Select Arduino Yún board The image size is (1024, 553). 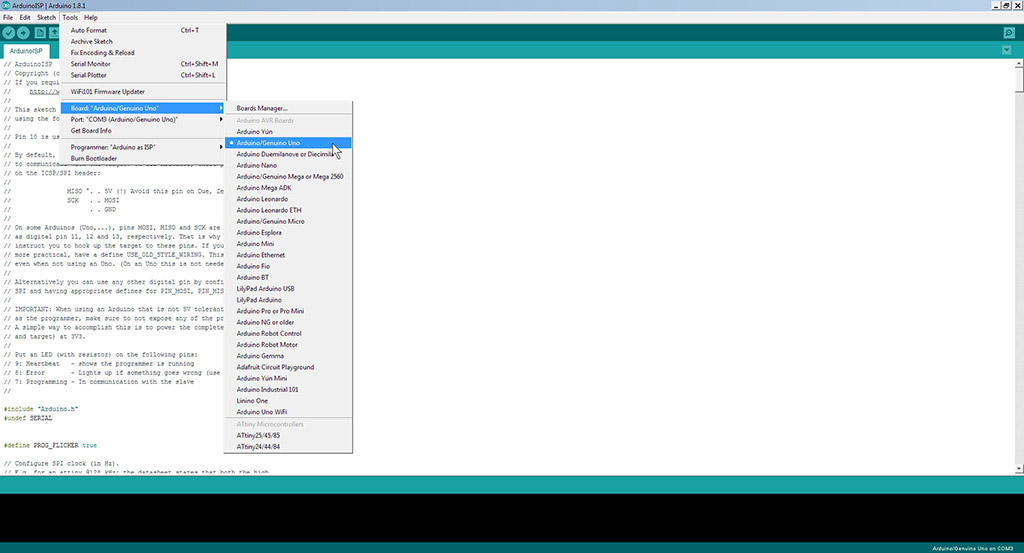[288, 131]
